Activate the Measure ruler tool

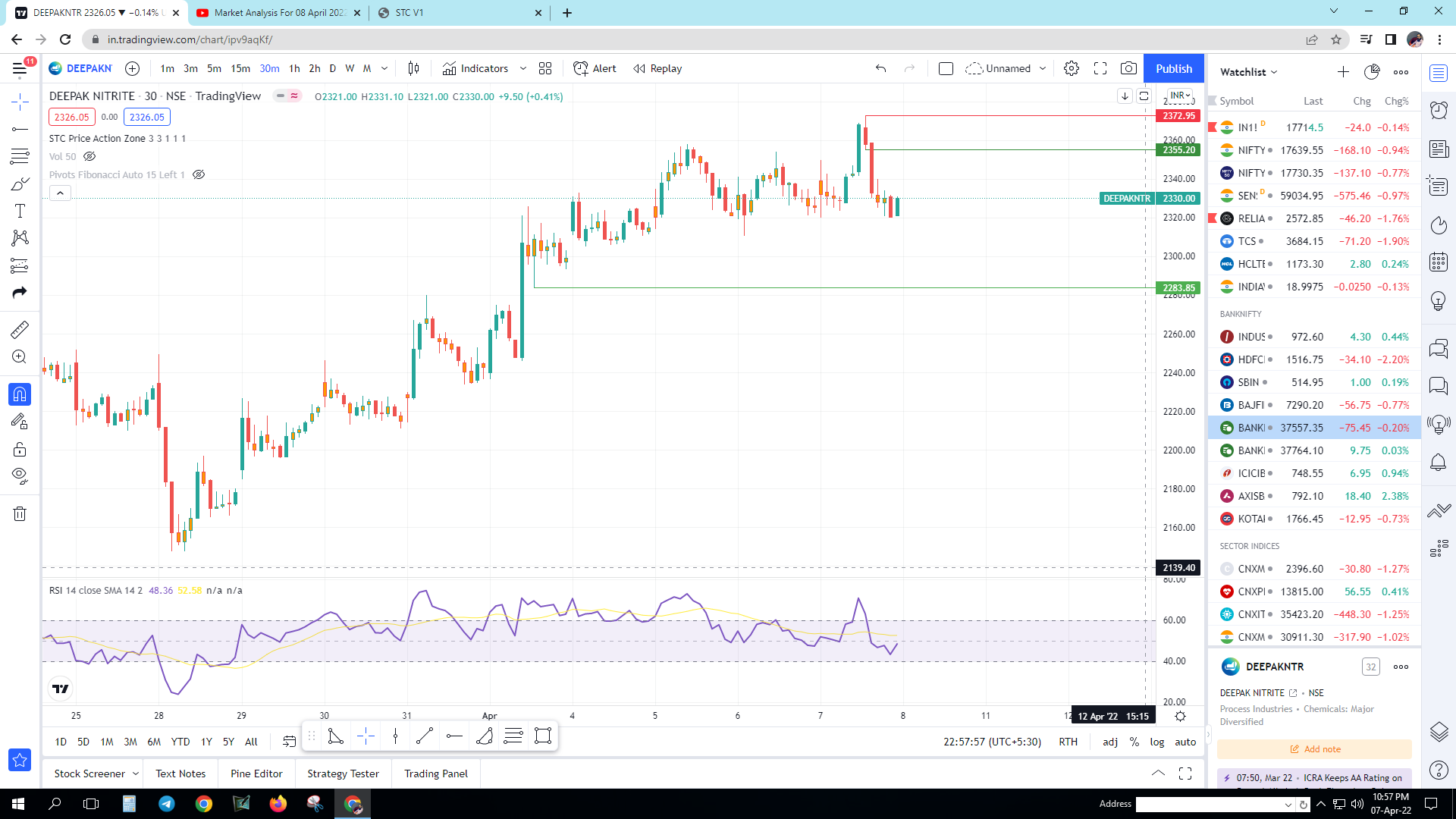pyautogui.click(x=20, y=329)
